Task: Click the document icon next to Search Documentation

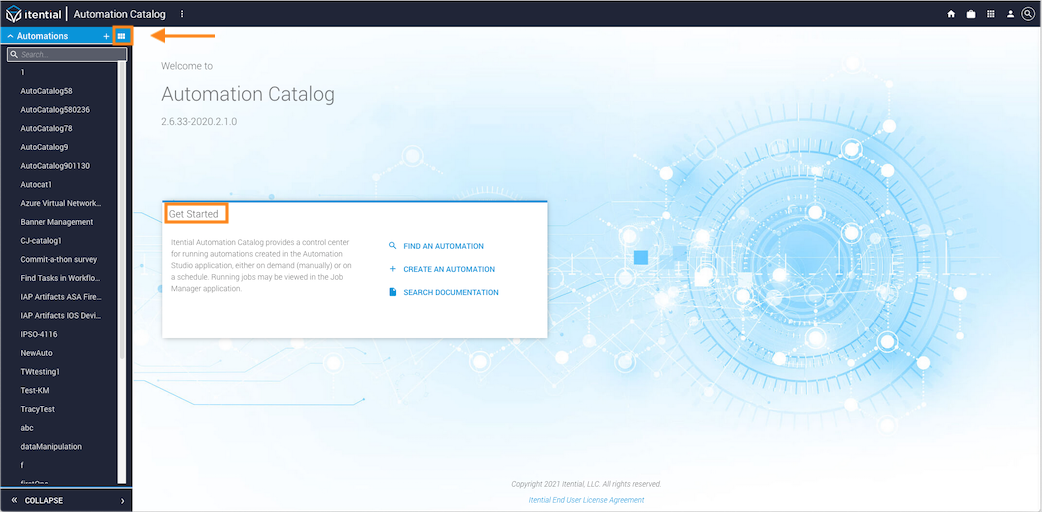Action: tap(392, 293)
